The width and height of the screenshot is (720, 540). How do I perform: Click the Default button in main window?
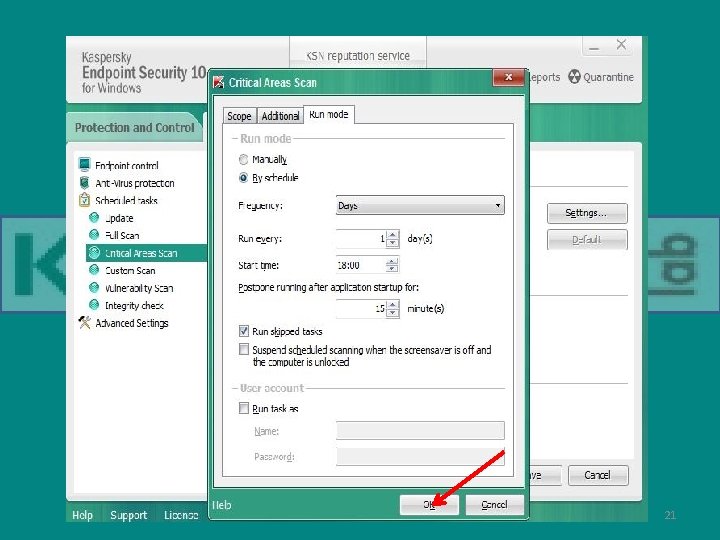click(587, 239)
